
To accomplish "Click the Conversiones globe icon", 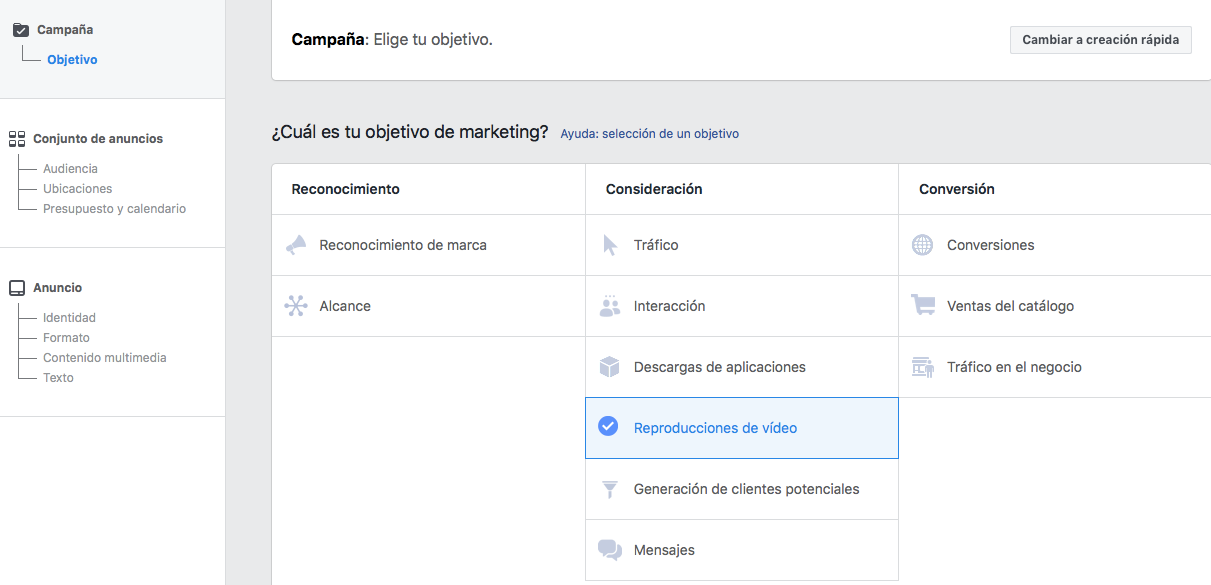I will tap(922, 245).
